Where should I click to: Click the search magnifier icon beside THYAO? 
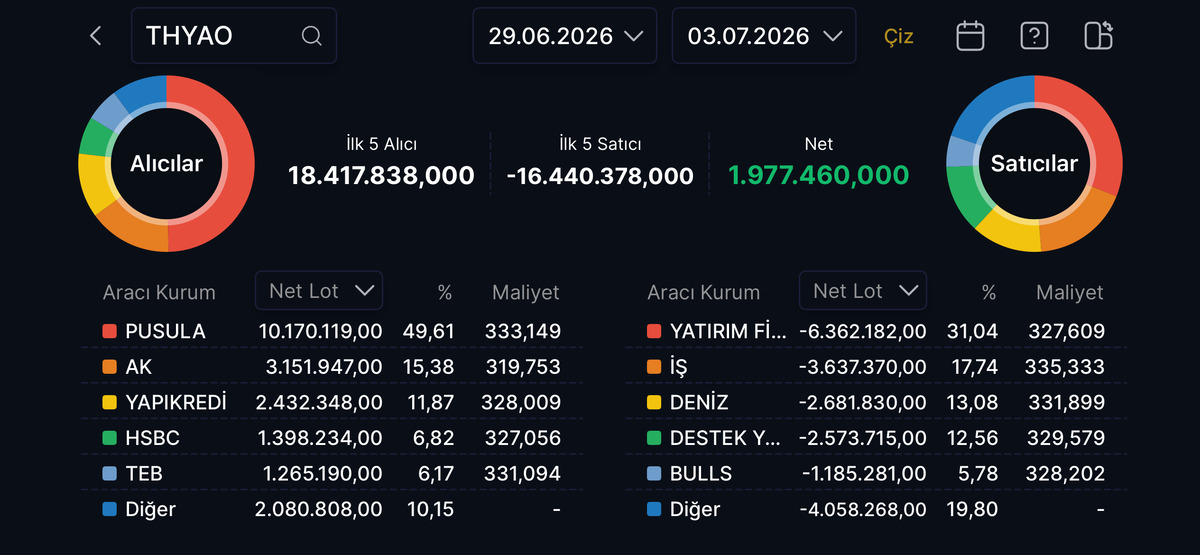[311, 36]
